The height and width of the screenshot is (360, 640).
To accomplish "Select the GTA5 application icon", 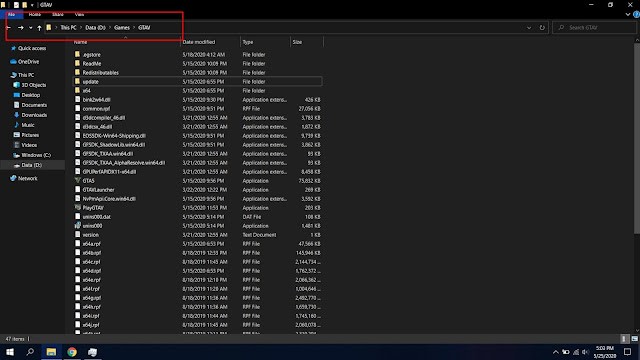I will [x=77, y=180].
